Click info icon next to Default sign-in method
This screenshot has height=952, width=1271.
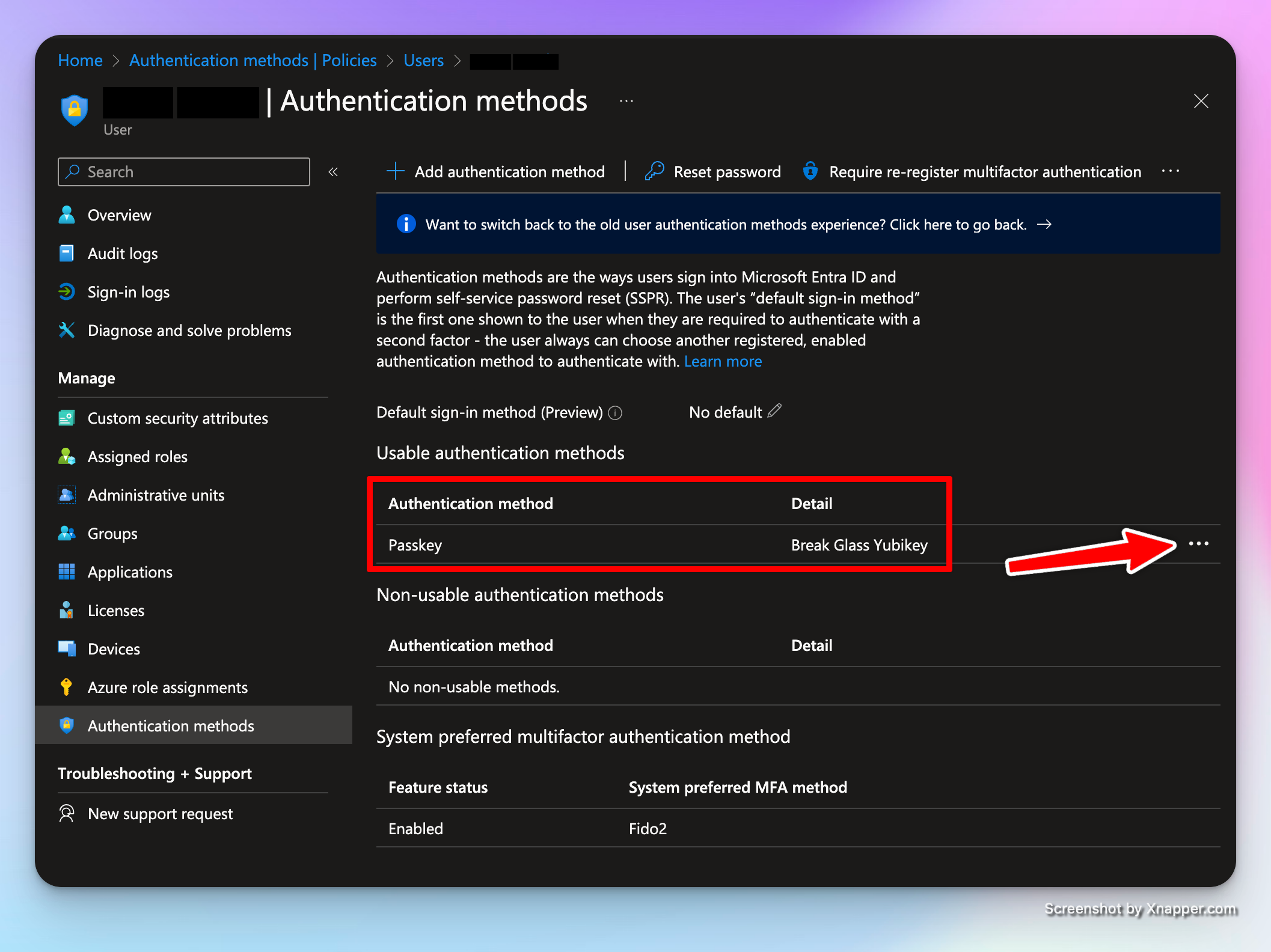[615, 413]
